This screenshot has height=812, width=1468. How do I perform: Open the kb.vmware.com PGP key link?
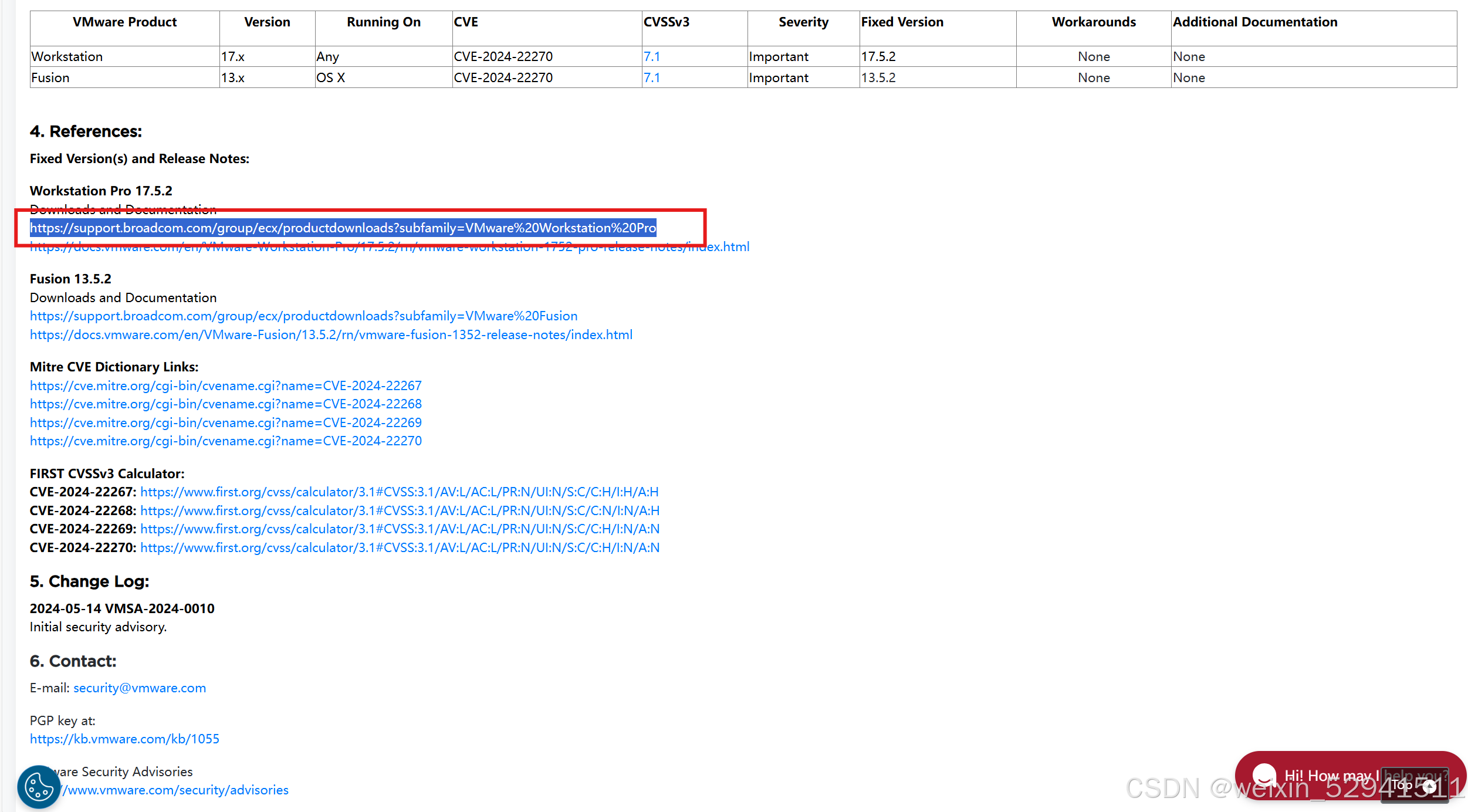[124, 739]
